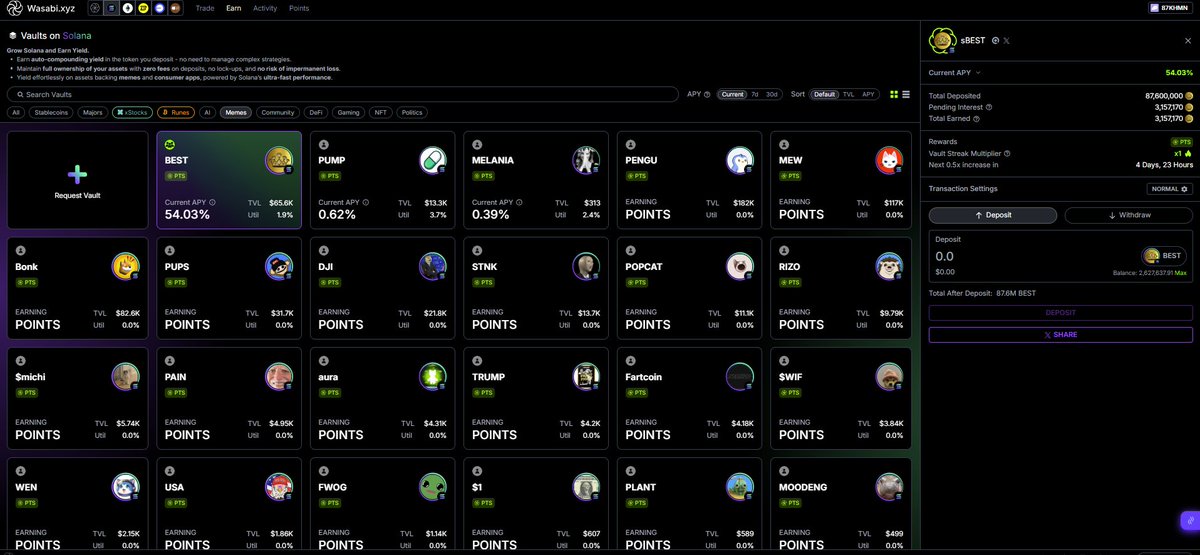The image size is (1200, 555).
Task: Filter vaults by NFT category
Action: 380,113
